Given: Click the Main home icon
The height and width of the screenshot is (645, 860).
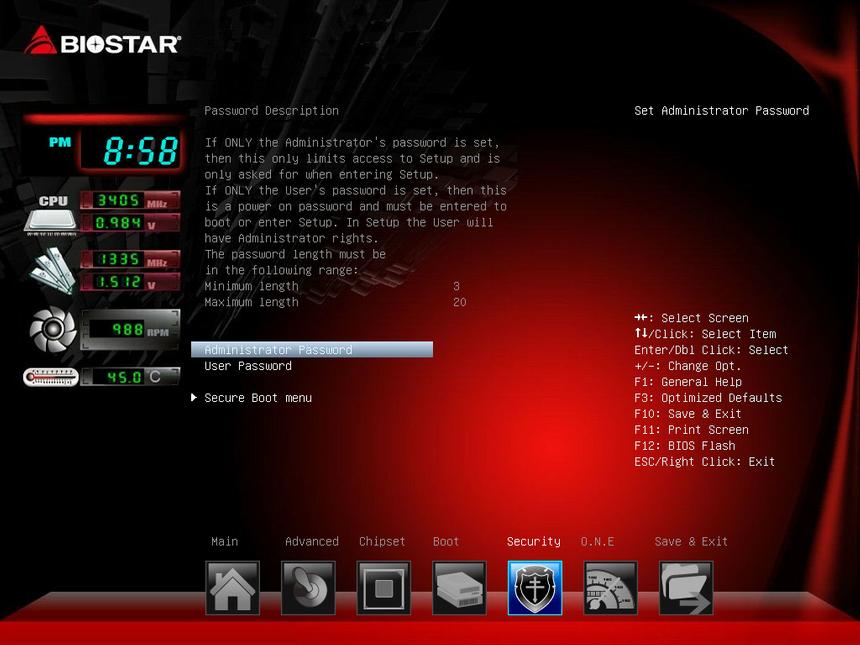Looking at the screenshot, I should click(232, 588).
